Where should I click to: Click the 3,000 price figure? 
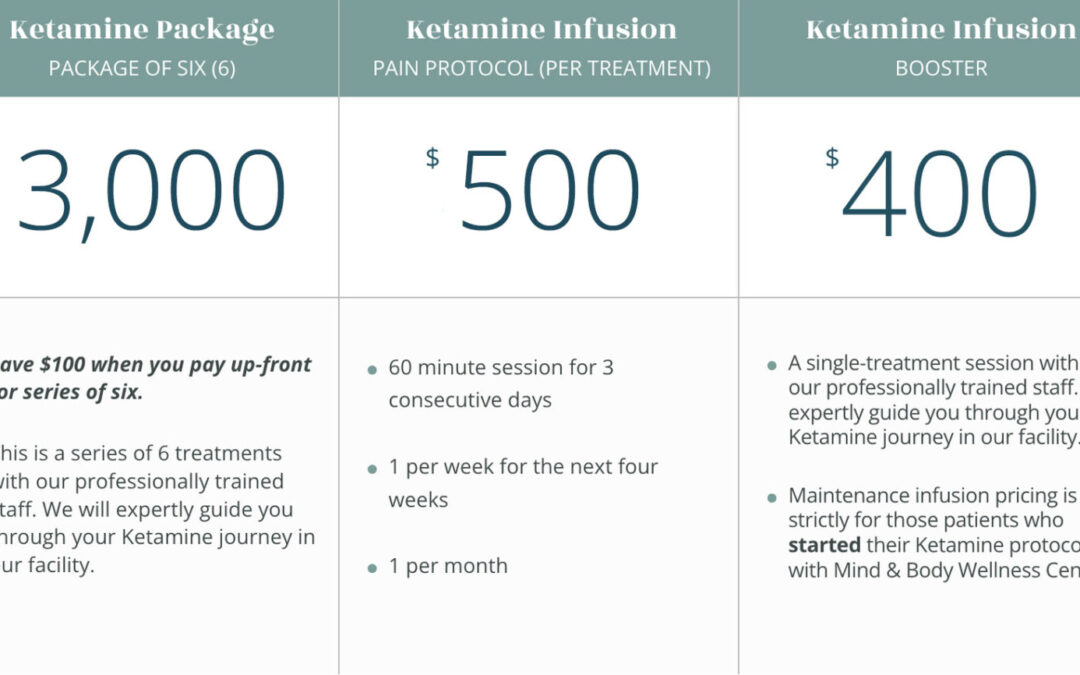point(150,193)
